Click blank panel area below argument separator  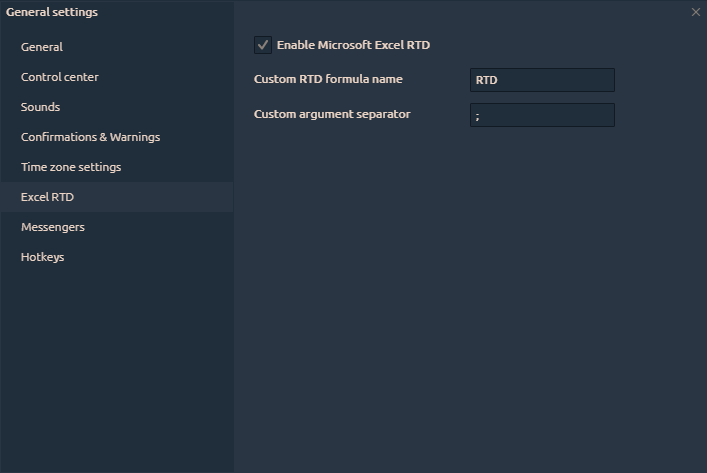pos(470,300)
